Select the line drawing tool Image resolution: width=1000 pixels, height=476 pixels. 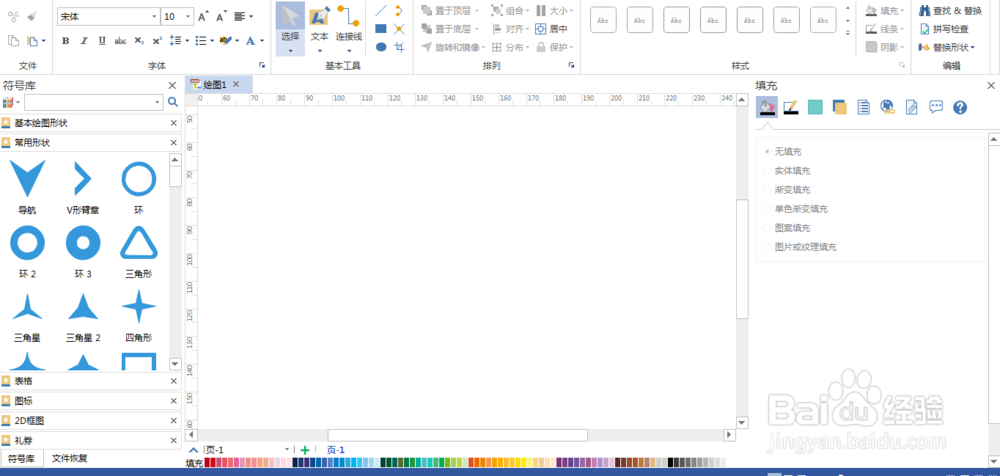click(381, 10)
